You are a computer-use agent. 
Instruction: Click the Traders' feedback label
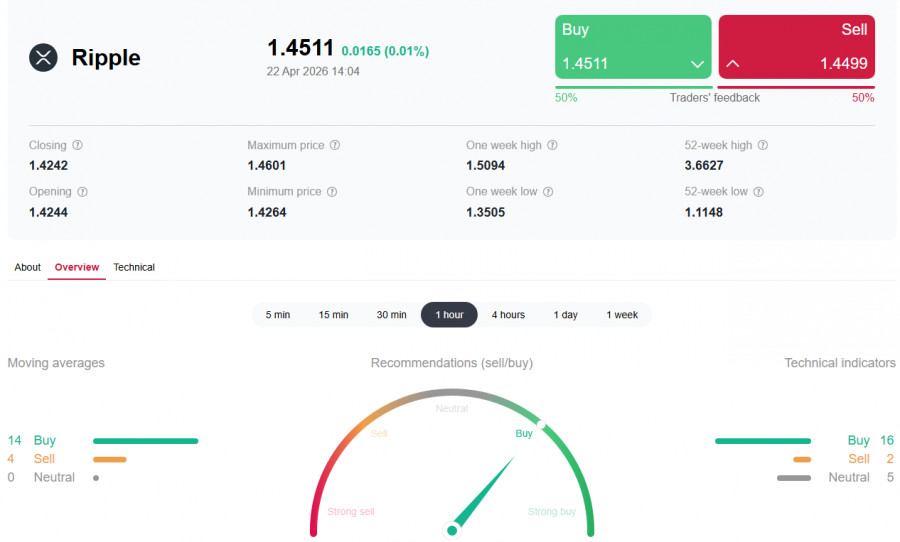click(x=715, y=98)
